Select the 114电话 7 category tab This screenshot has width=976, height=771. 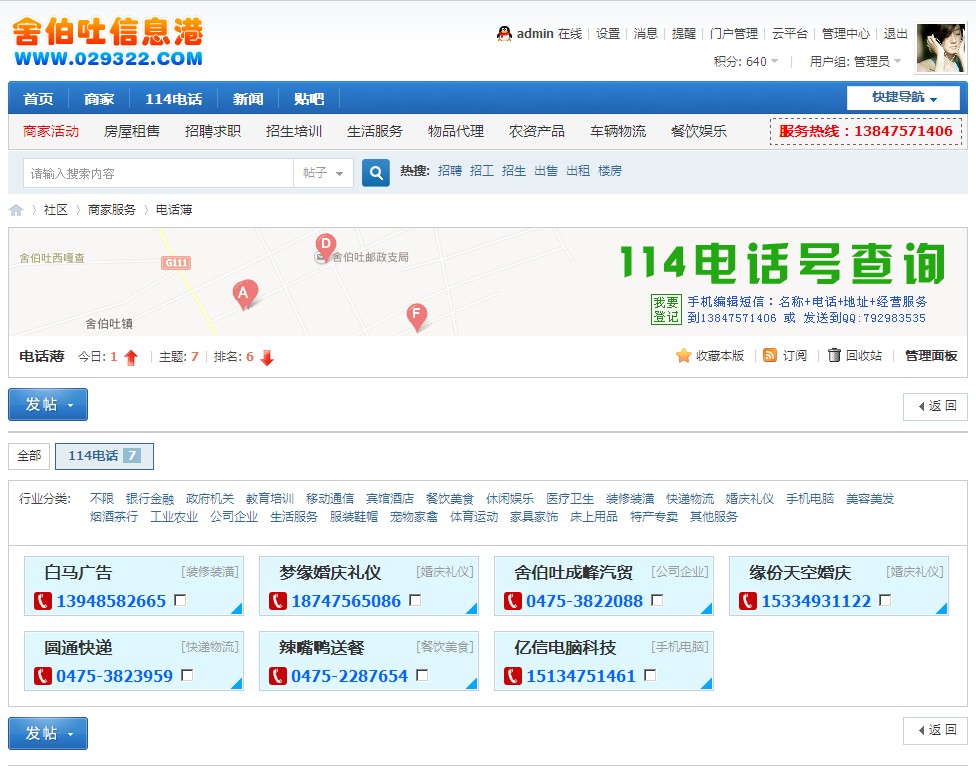pos(105,456)
